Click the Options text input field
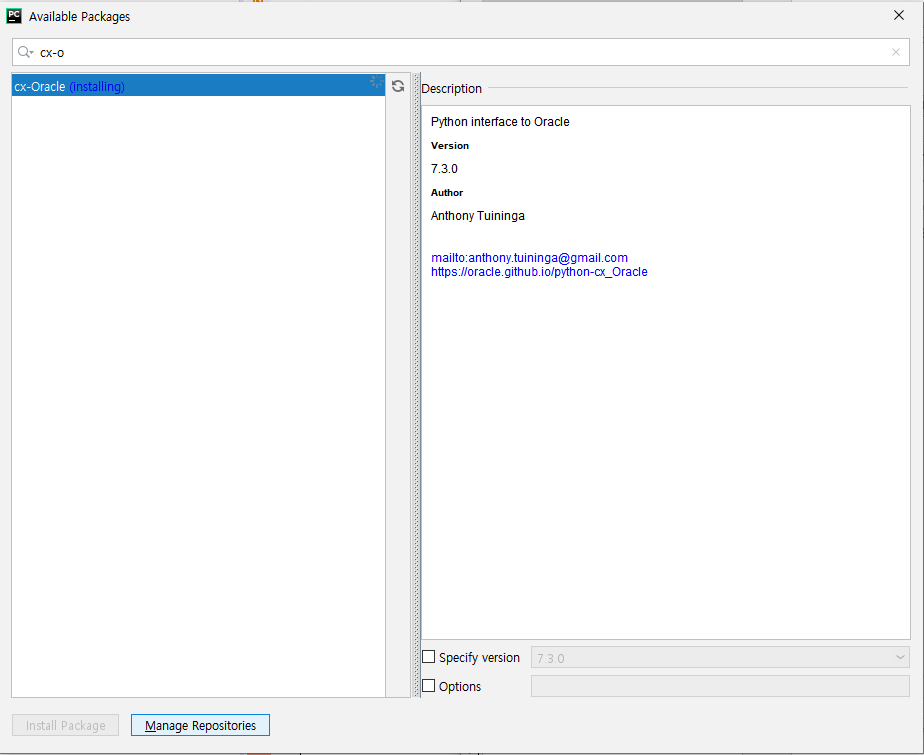 [720, 686]
